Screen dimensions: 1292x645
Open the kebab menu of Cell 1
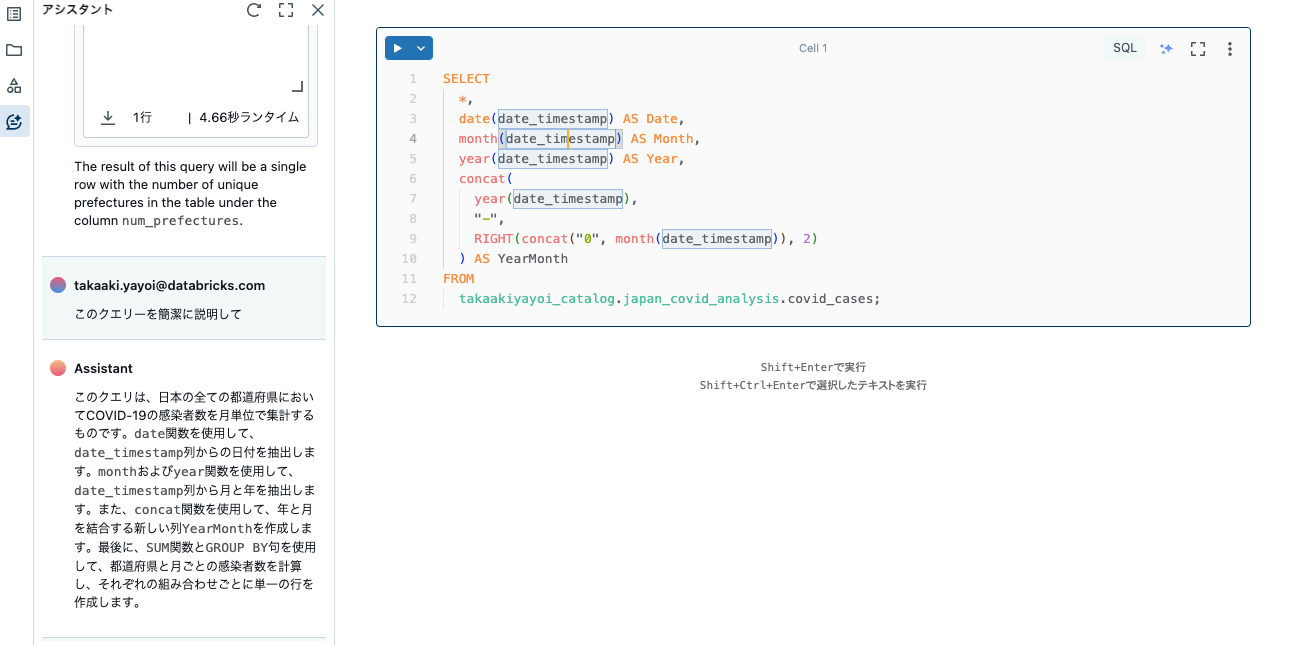click(1229, 47)
